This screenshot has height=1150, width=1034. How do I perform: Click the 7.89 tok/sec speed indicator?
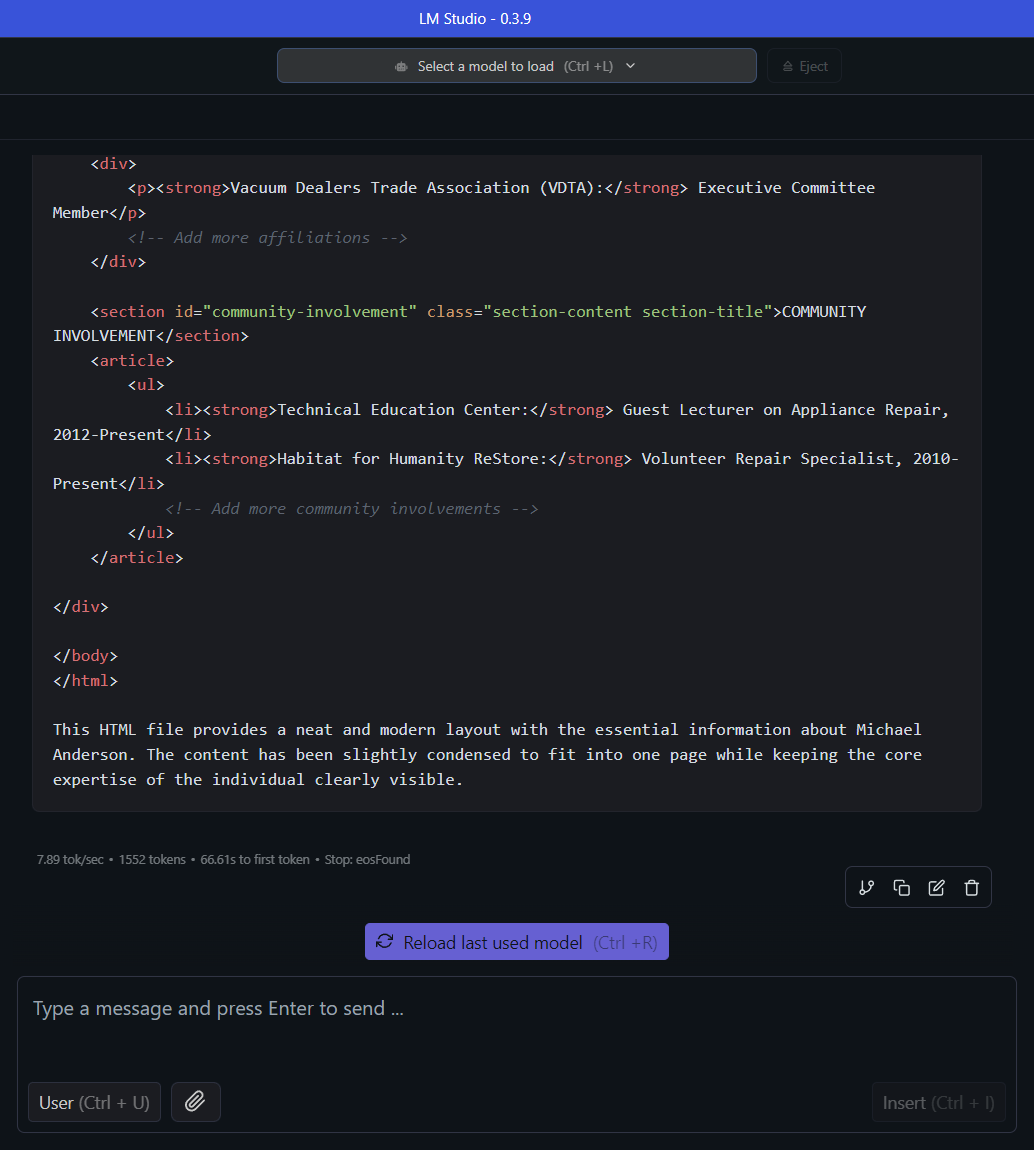[70, 859]
